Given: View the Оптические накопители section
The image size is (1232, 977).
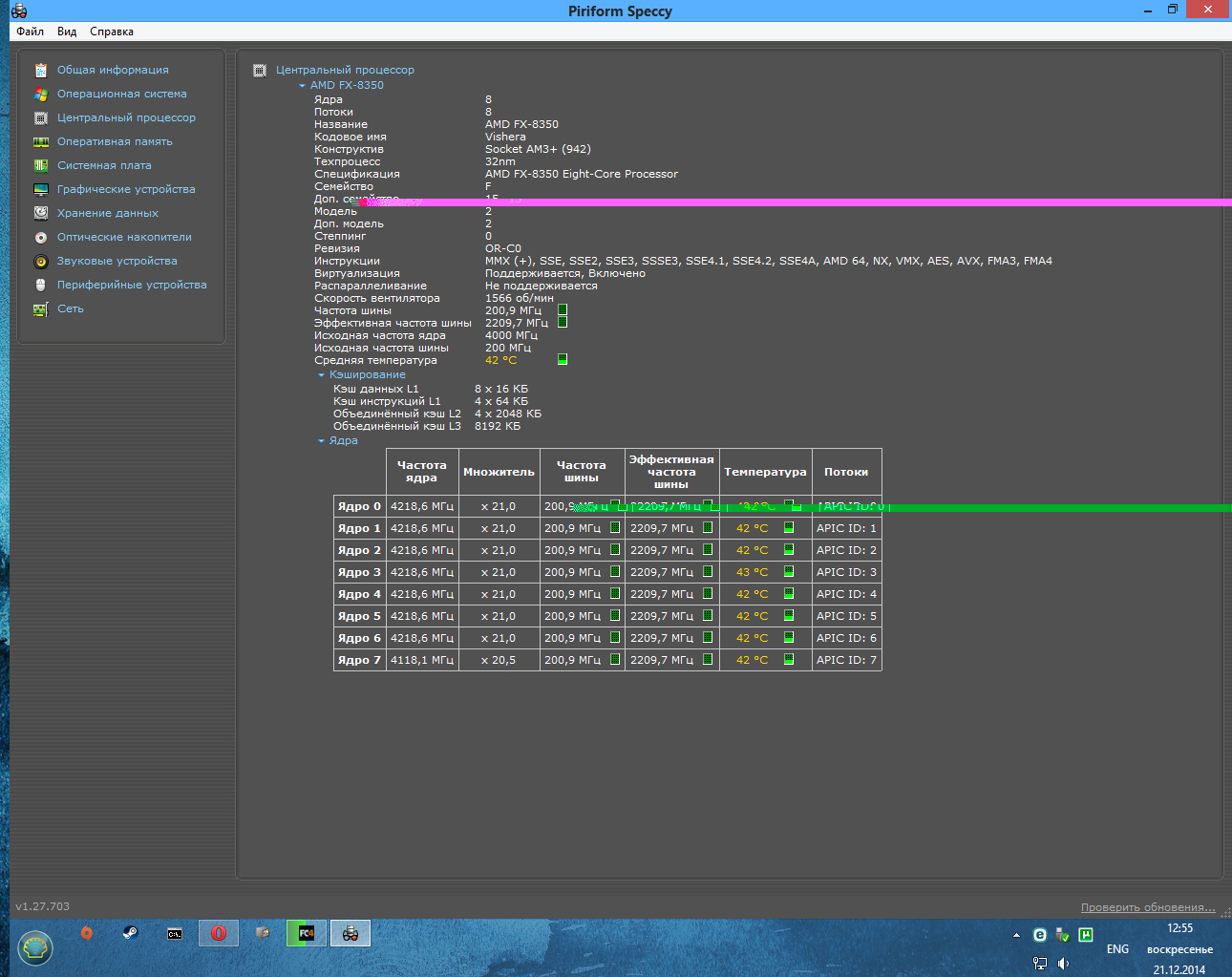Looking at the screenshot, I should click(124, 237).
